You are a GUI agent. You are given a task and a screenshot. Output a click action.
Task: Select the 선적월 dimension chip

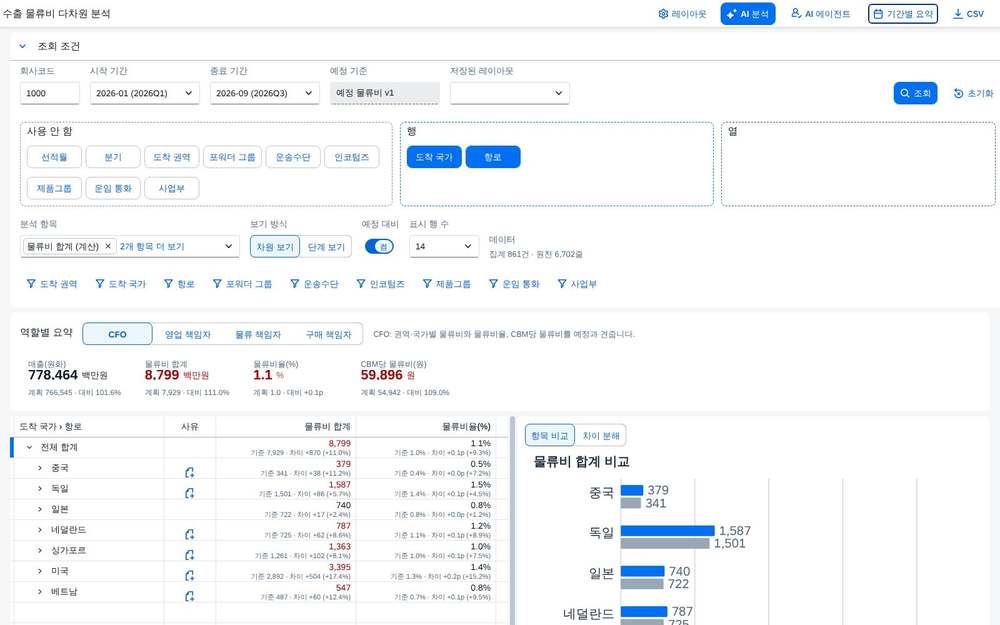pyautogui.click(x=54, y=157)
